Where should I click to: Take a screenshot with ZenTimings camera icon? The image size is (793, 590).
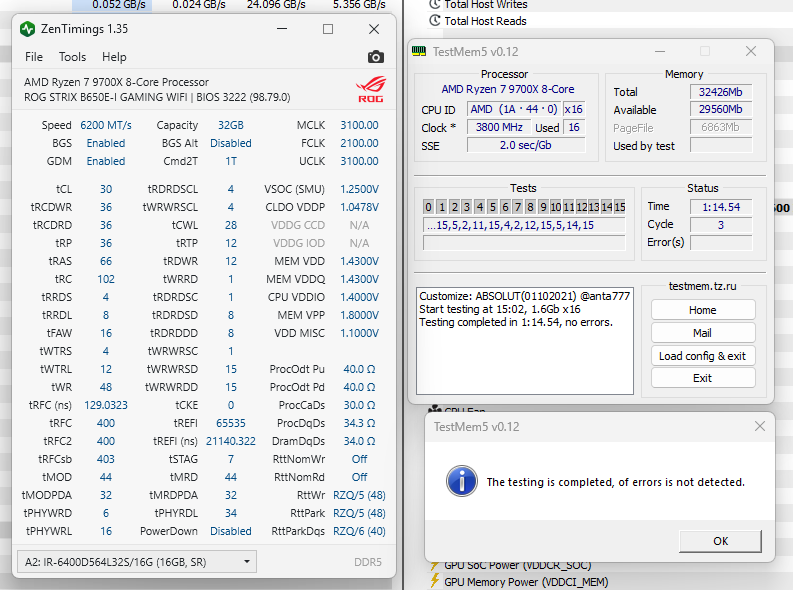pos(375,57)
